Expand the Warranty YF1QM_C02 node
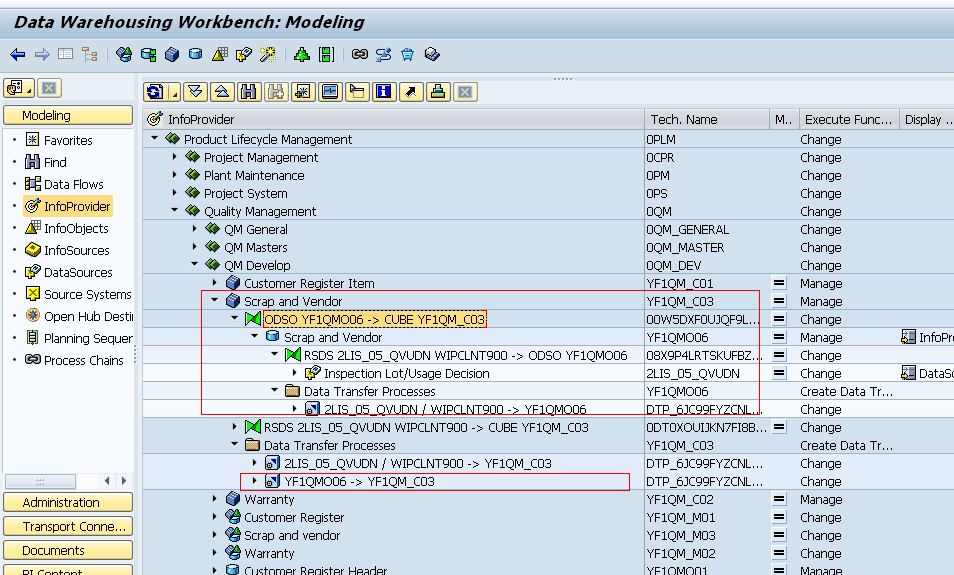The height and width of the screenshot is (575, 954). tap(215, 499)
